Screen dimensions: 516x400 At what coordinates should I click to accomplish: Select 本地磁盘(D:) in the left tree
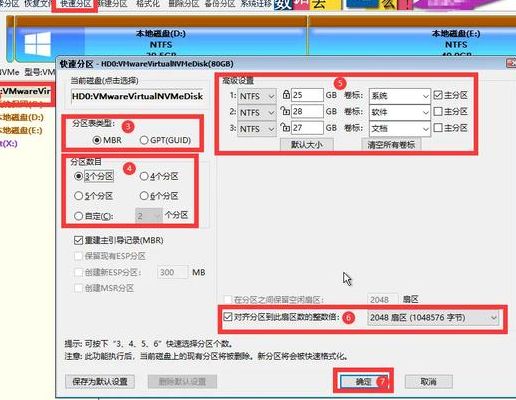(22, 117)
